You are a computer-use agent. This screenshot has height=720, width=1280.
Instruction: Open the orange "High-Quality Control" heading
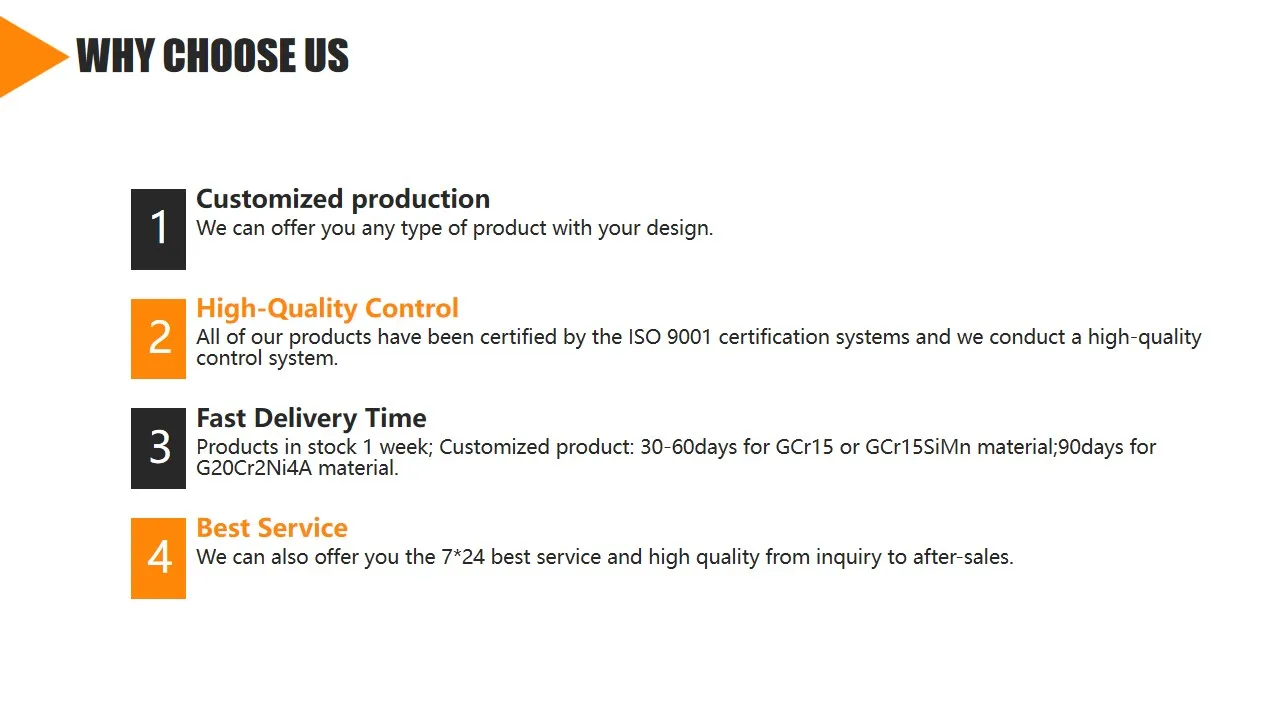coord(327,308)
